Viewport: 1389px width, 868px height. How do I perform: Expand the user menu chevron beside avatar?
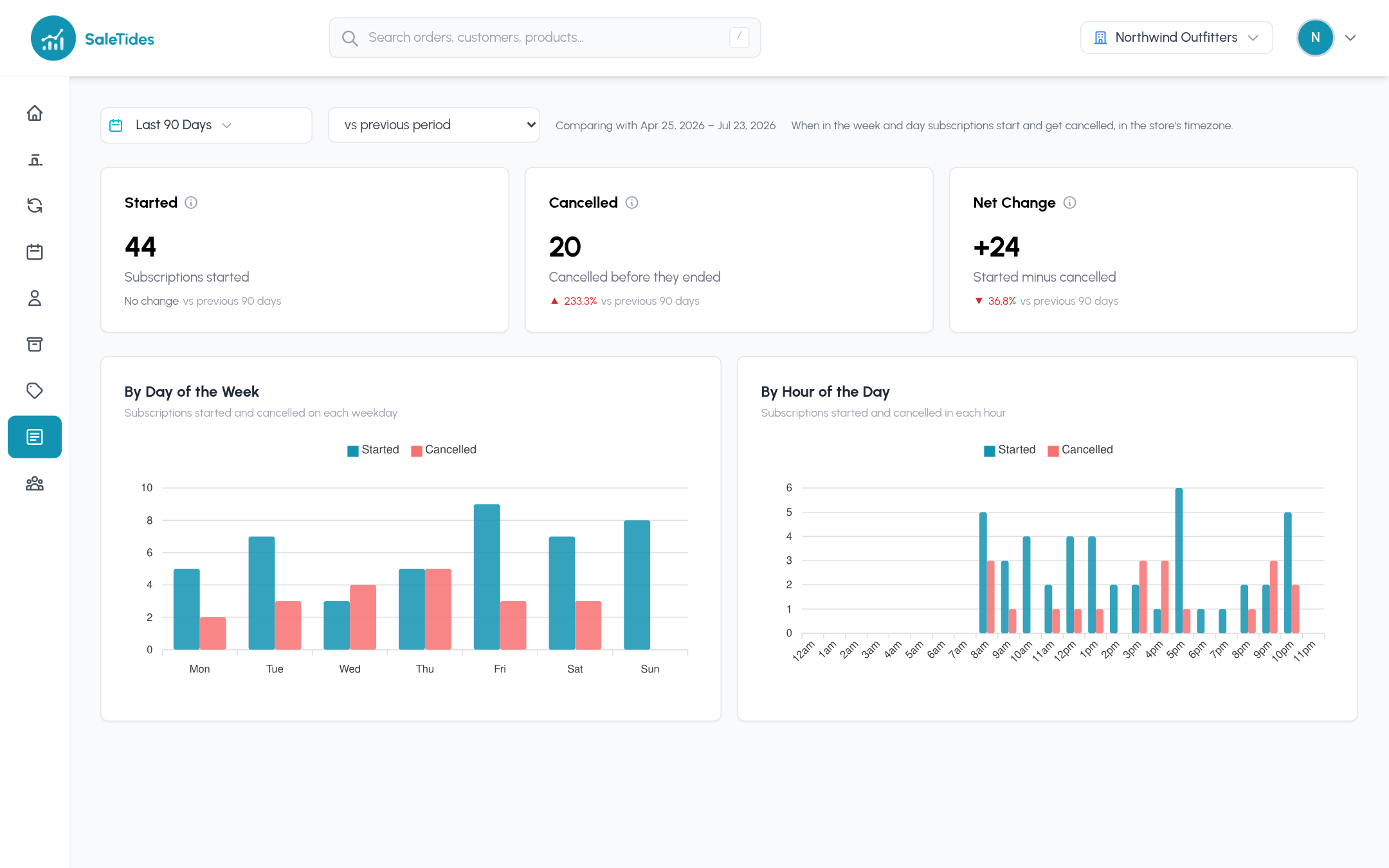(x=1350, y=38)
